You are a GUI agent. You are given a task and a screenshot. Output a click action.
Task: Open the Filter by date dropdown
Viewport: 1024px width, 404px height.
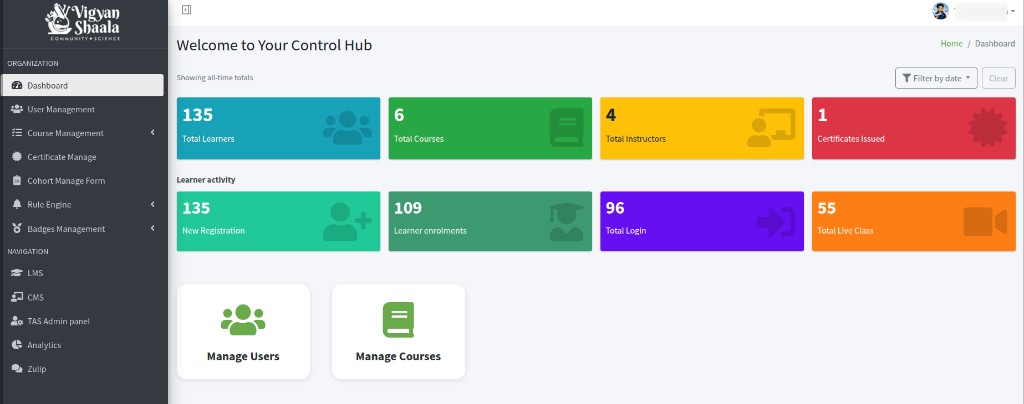click(x=936, y=78)
